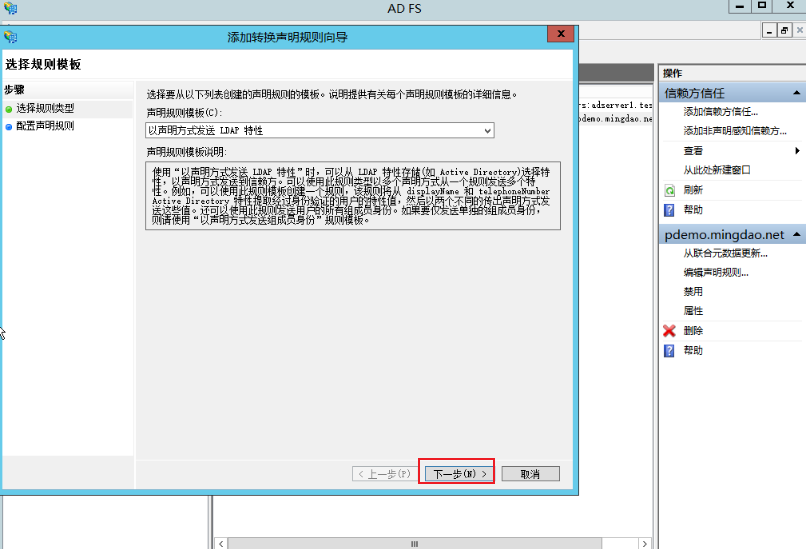Click the Previous step (上一步) button
This screenshot has height=549, width=806.
(x=385, y=474)
